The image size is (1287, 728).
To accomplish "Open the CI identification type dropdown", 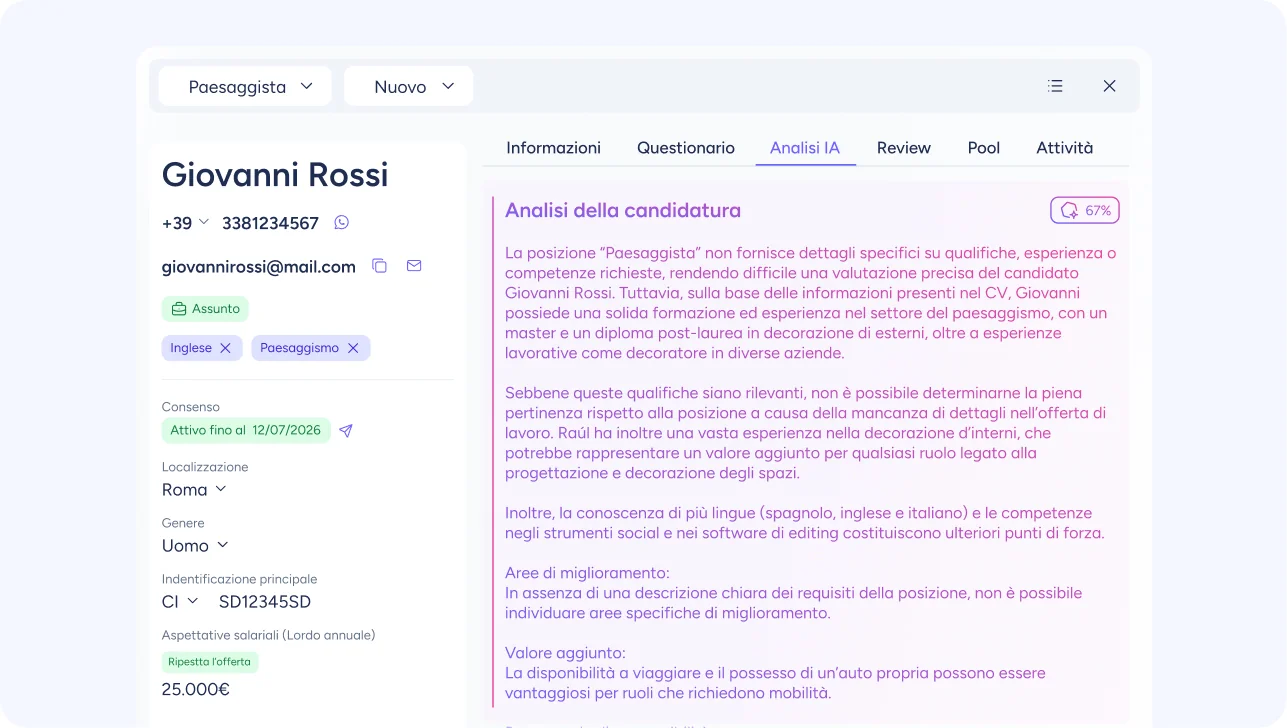I will pyautogui.click(x=180, y=601).
